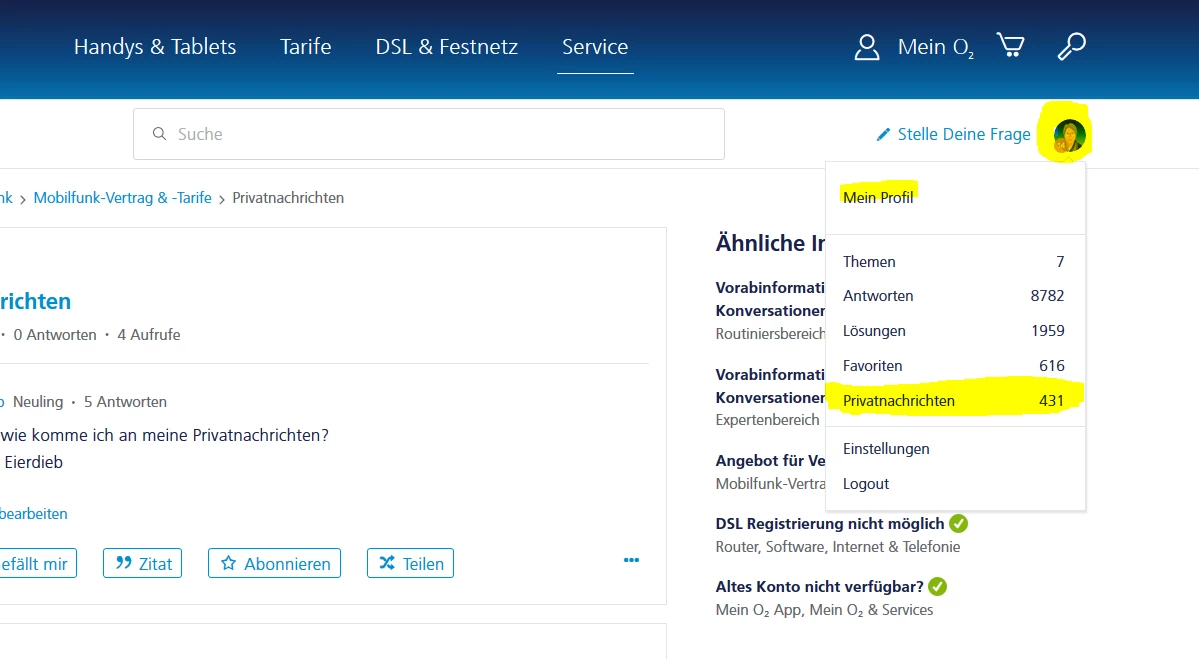Click Logout in profile menu

click(x=866, y=484)
